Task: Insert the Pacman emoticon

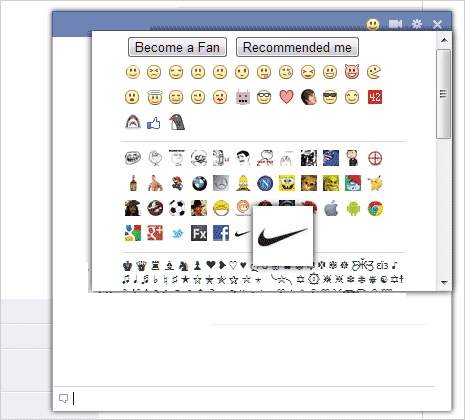Action: point(374,72)
